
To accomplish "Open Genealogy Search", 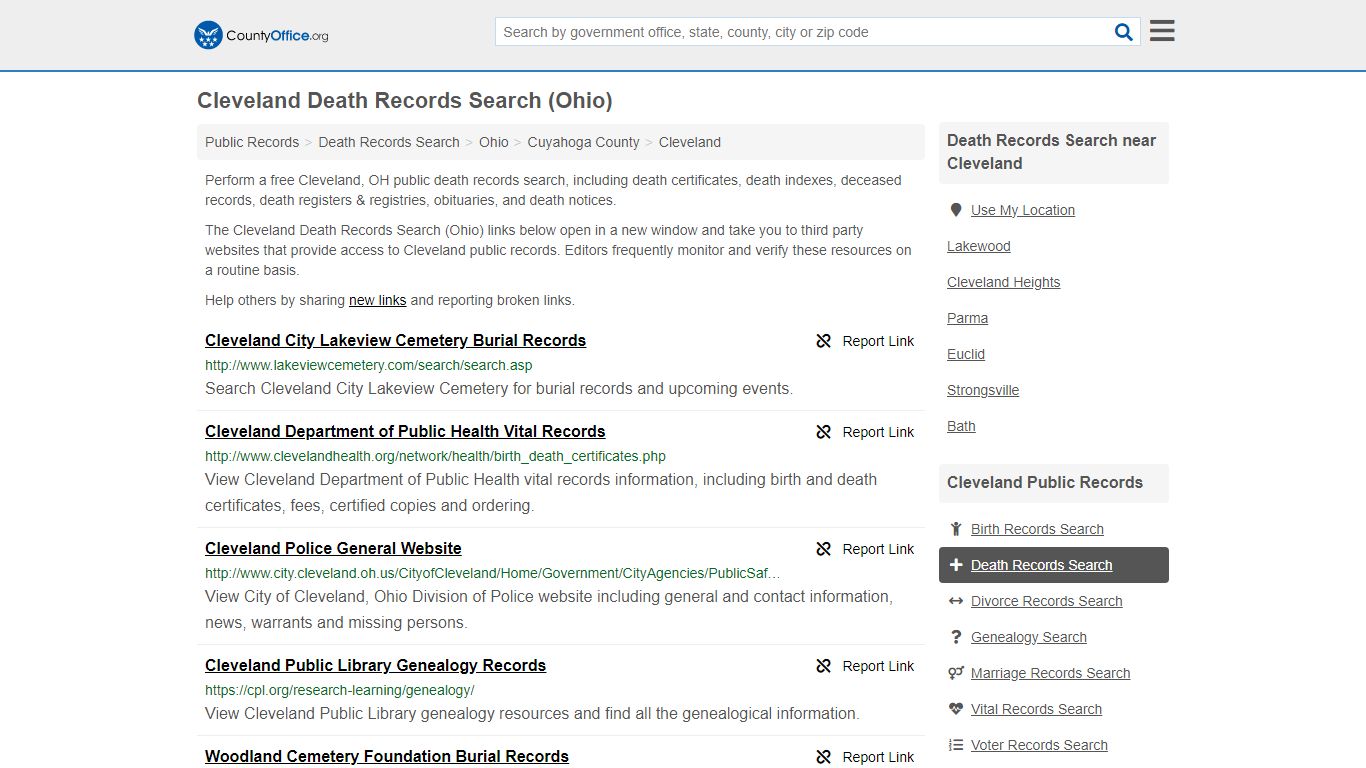I will [x=1029, y=637].
